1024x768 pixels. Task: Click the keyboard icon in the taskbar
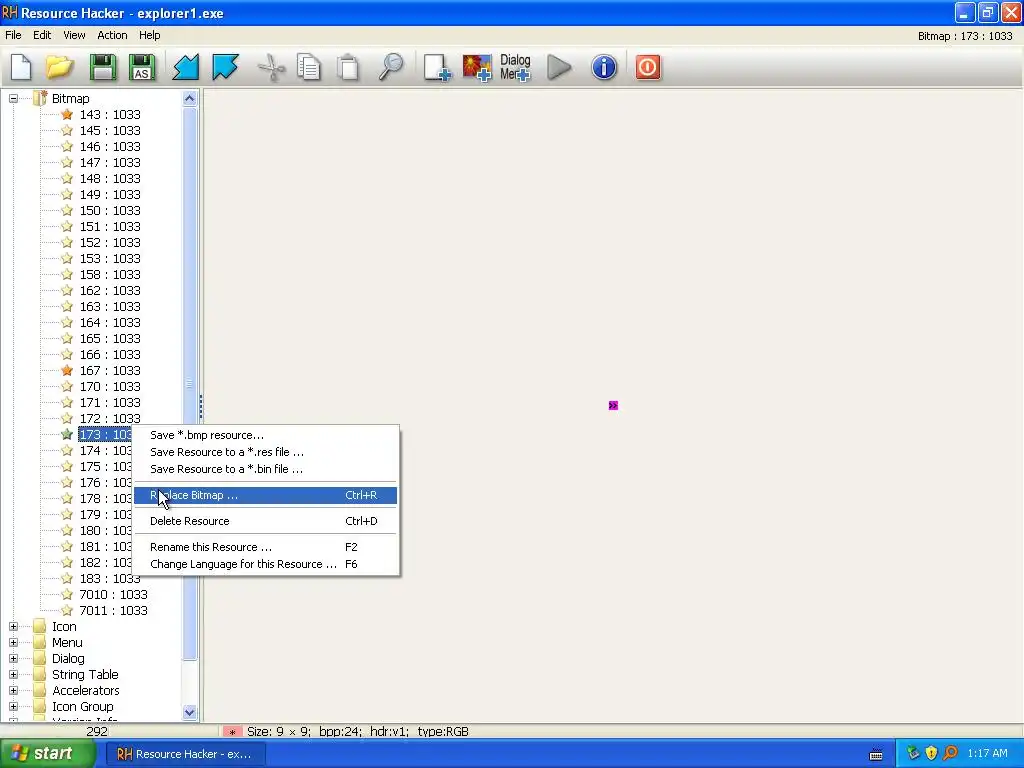876,755
